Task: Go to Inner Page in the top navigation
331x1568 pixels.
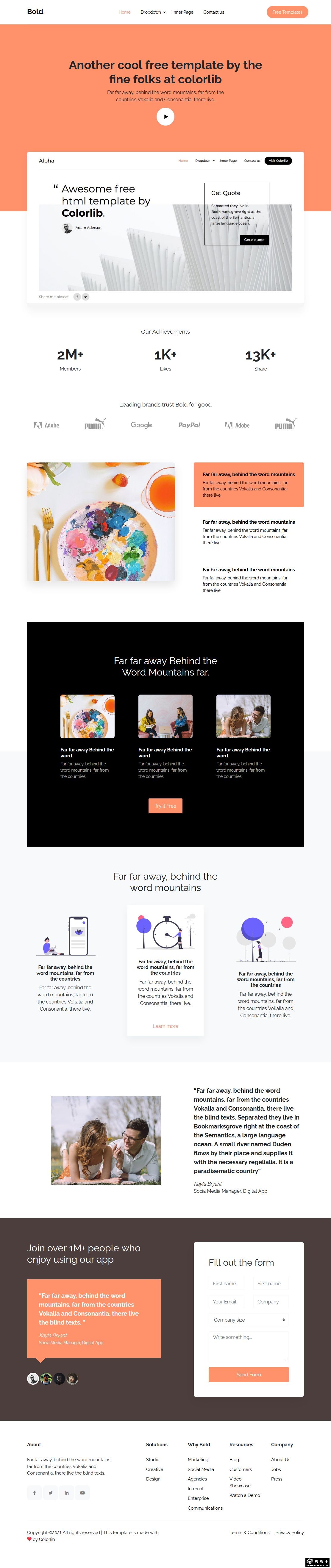Action: (182, 12)
